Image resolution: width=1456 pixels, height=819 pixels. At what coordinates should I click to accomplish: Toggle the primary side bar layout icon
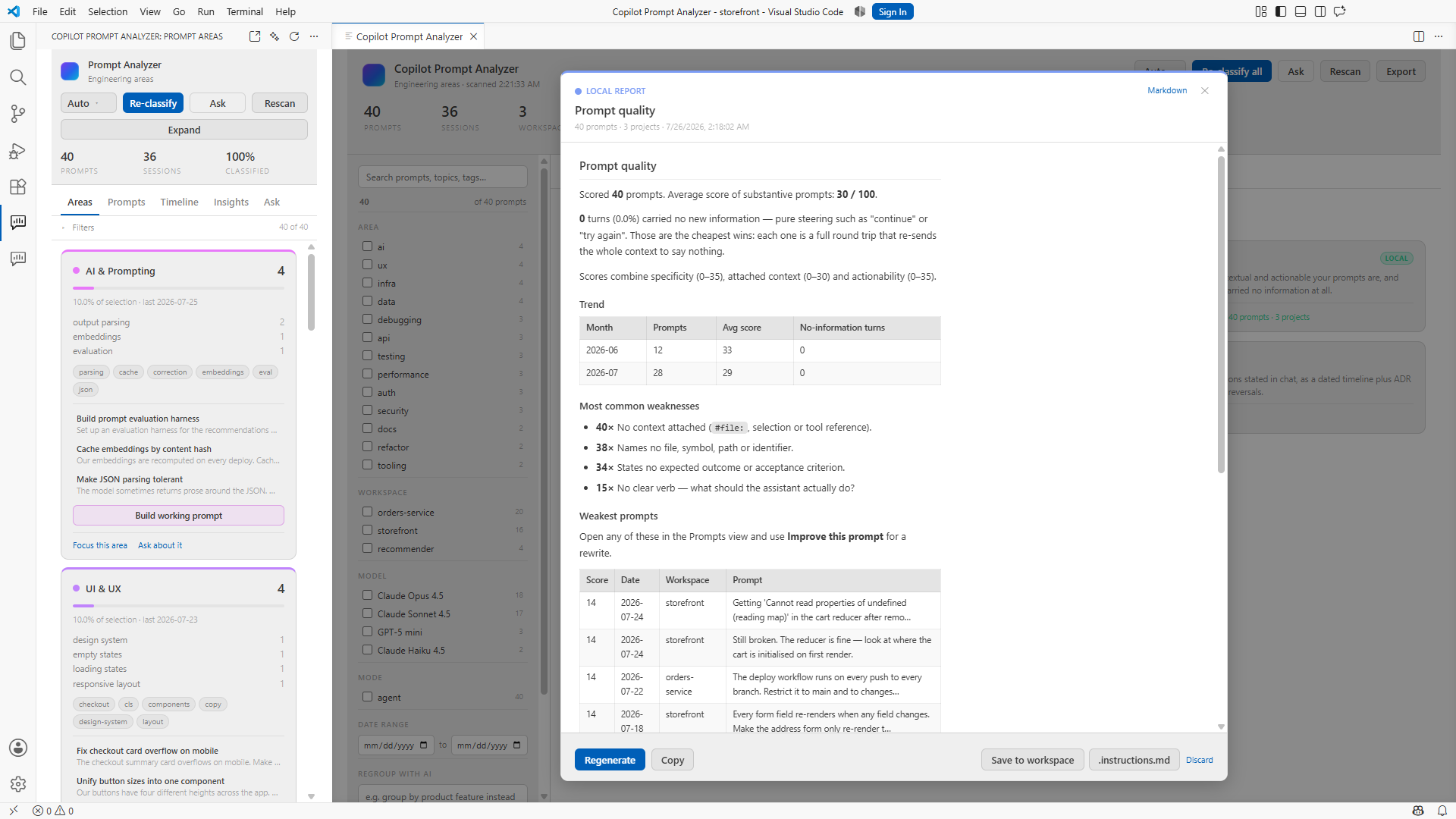tap(1281, 11)
